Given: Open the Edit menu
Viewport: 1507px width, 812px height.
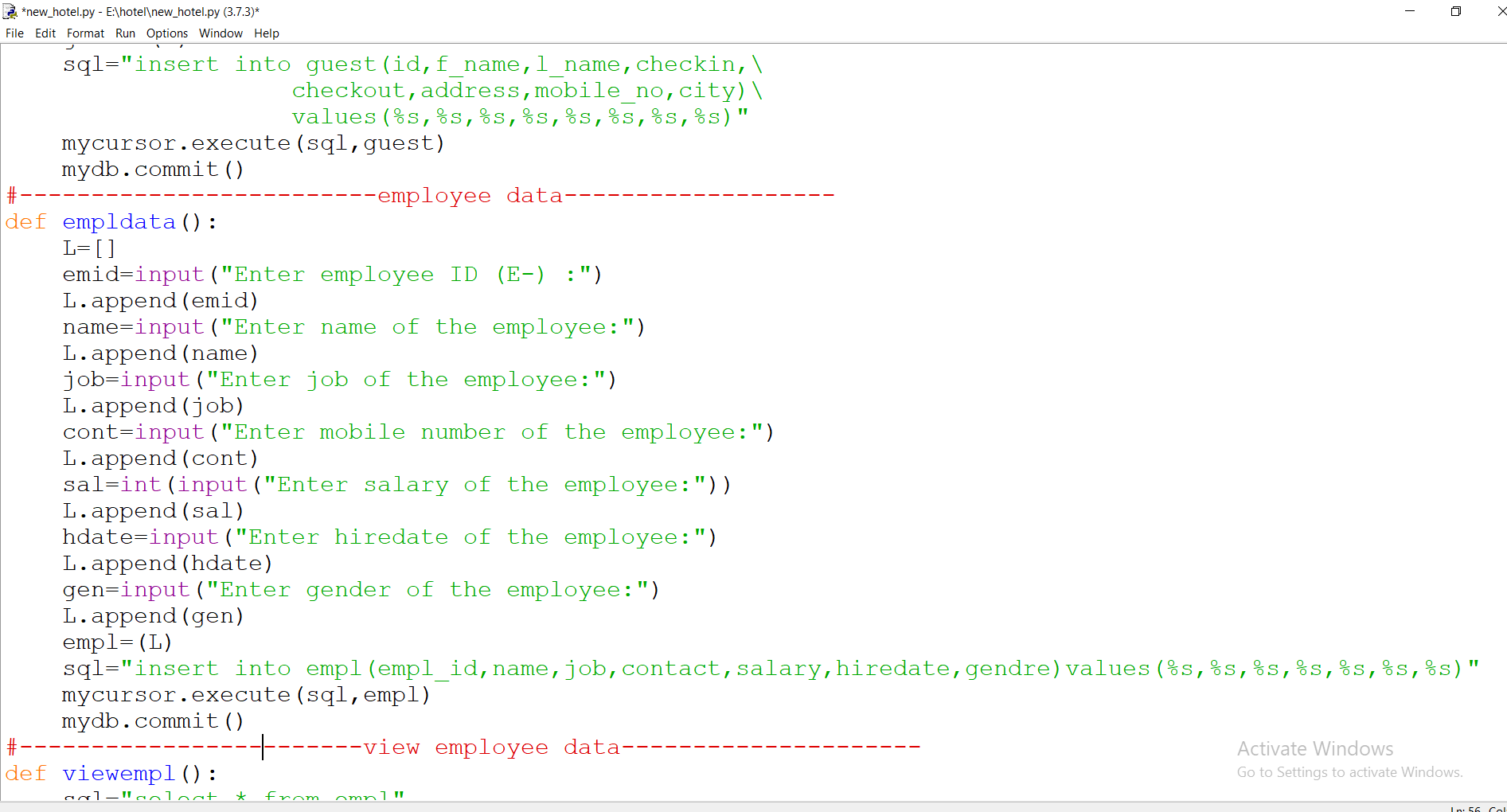Looking at the screenshot, I should point(45,33).
